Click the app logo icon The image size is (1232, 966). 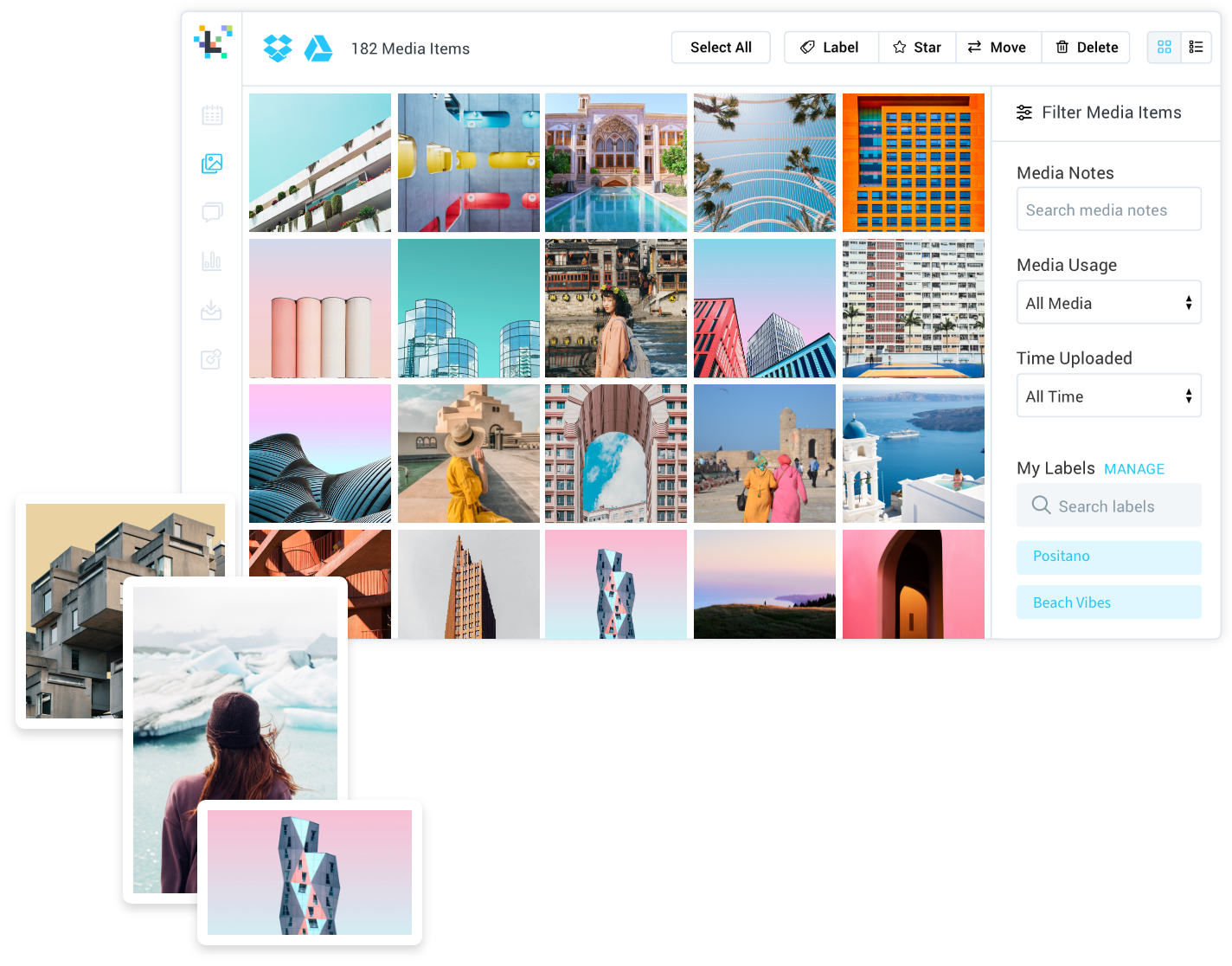coord(213,42)
